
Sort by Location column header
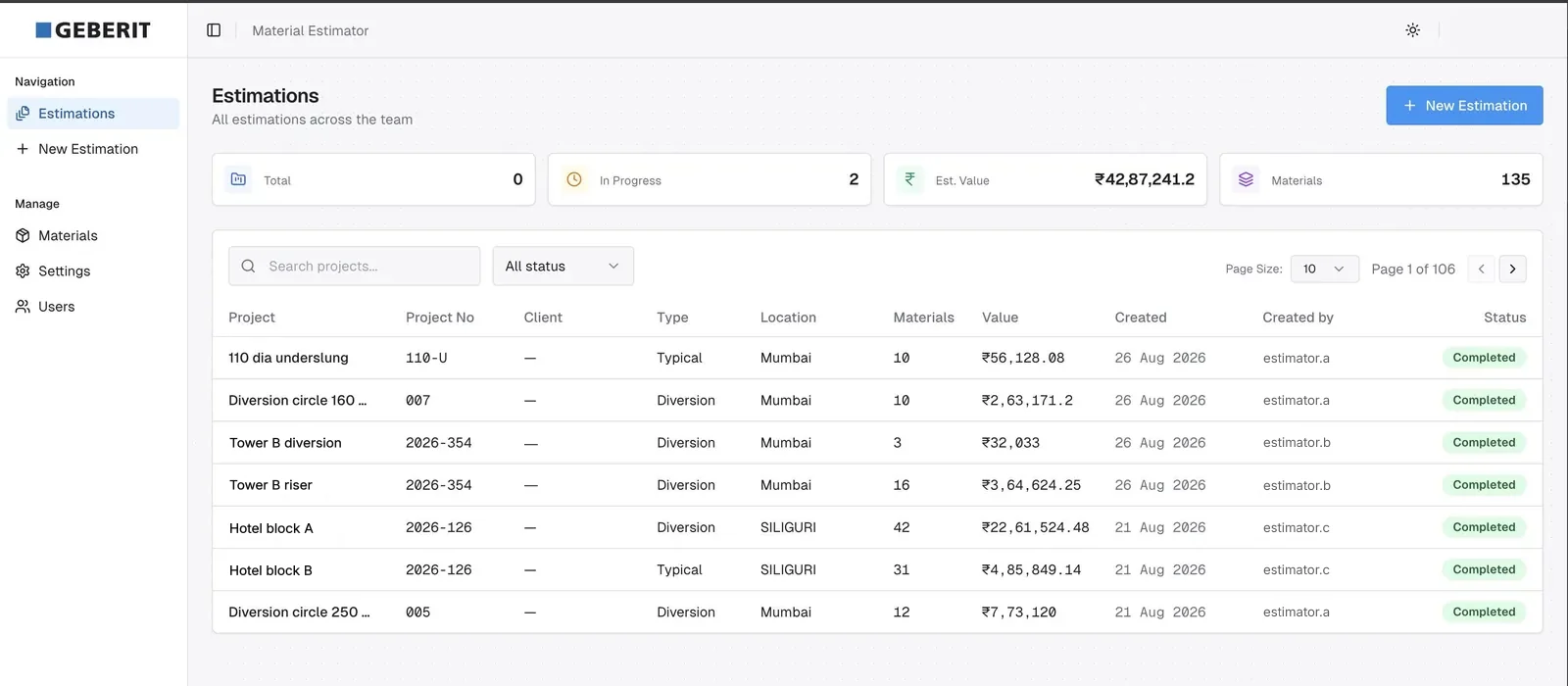(x=788, y=318)
